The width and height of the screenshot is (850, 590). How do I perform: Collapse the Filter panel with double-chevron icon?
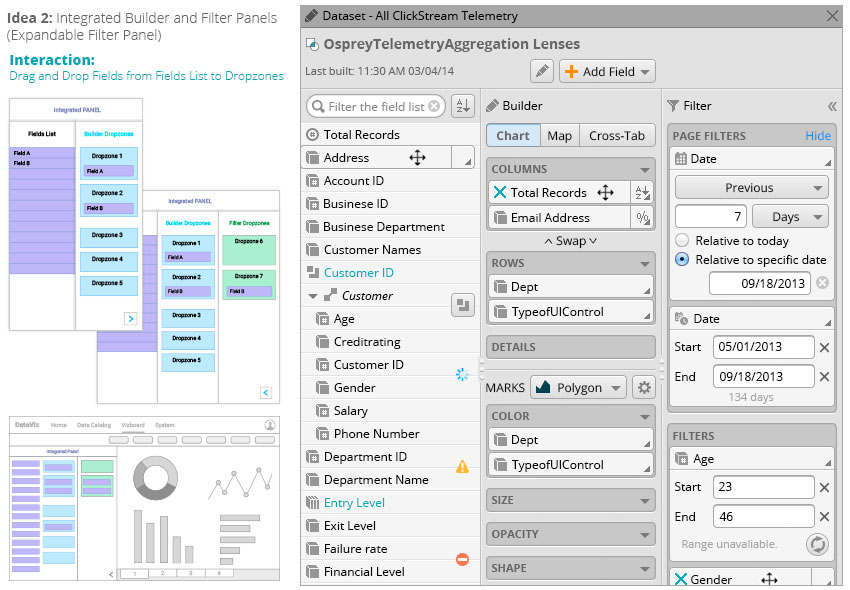click(x=831, y=106)
